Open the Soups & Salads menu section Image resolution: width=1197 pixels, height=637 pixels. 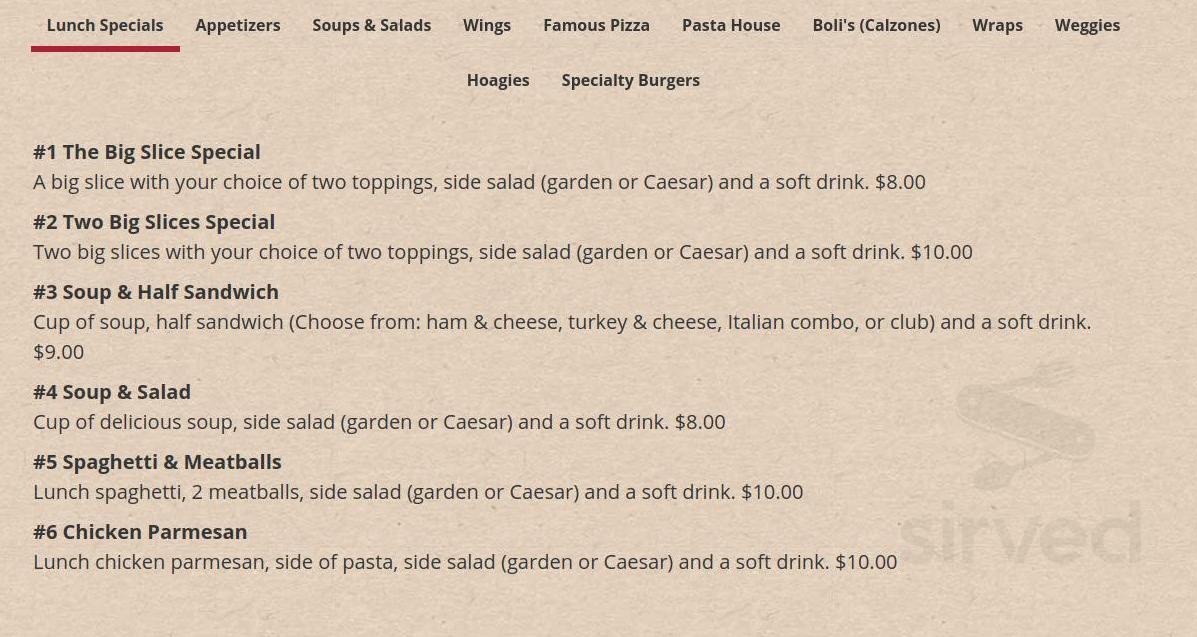[372, 25]
